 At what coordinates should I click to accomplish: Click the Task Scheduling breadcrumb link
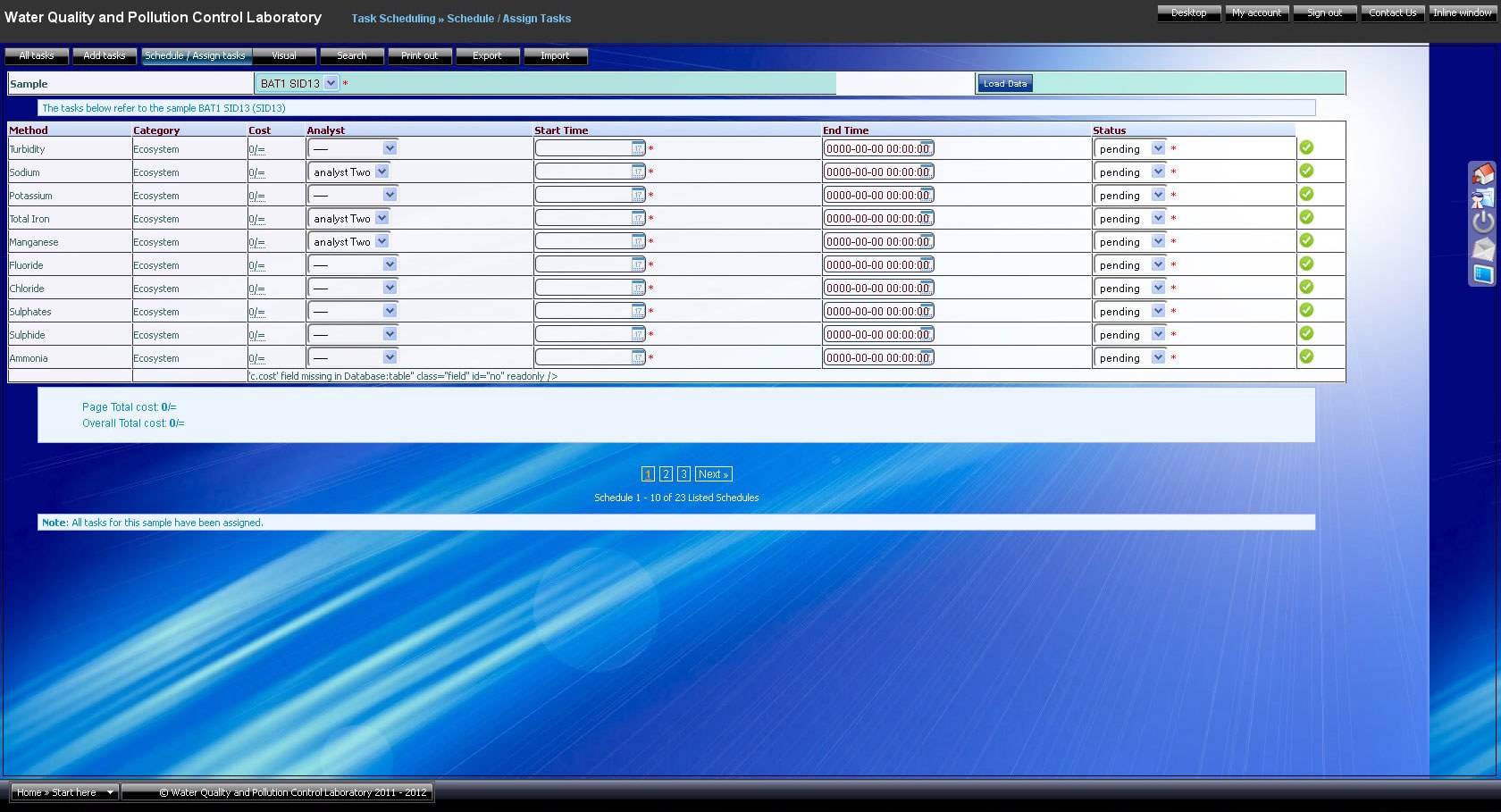coord(393,18)
